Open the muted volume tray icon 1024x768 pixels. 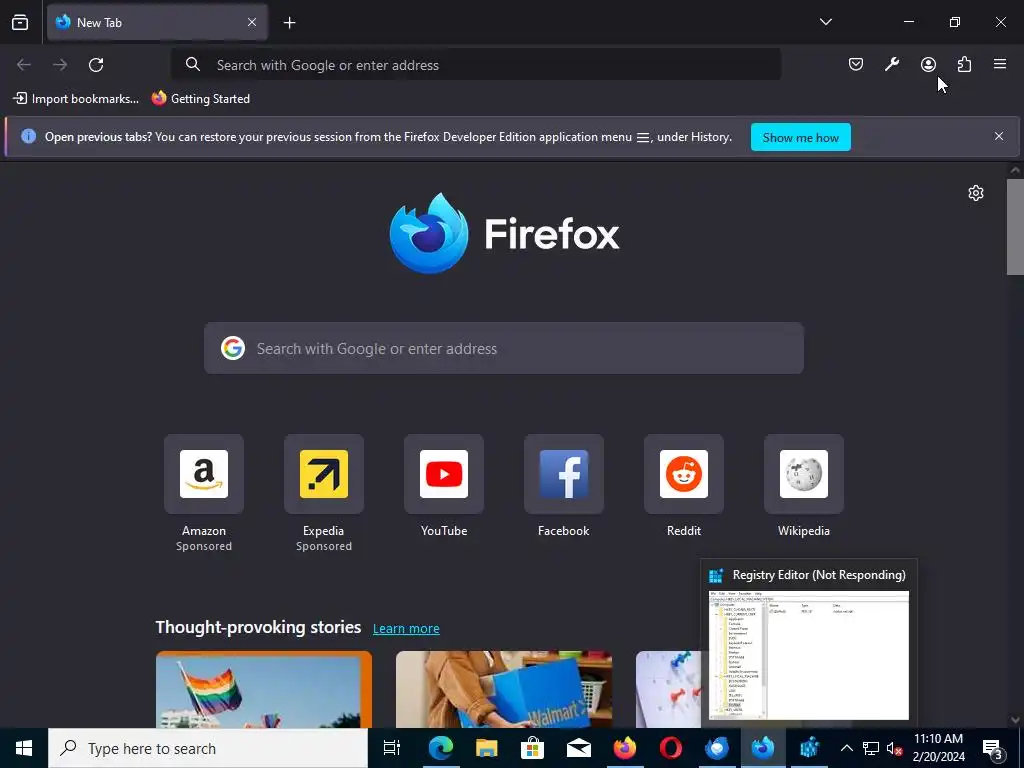click(895, 748)
